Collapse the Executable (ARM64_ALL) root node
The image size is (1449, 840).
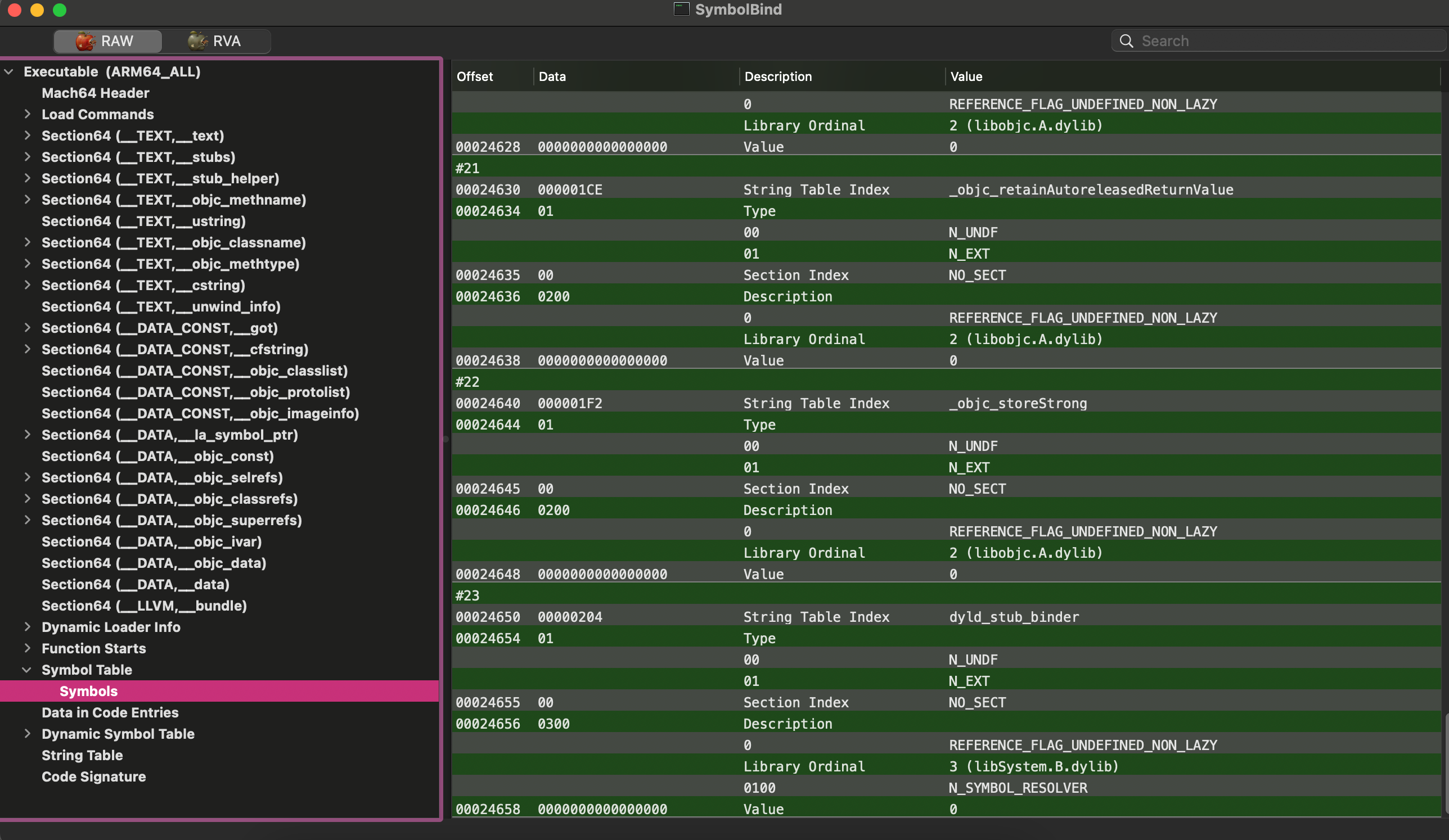pos(8,71)
